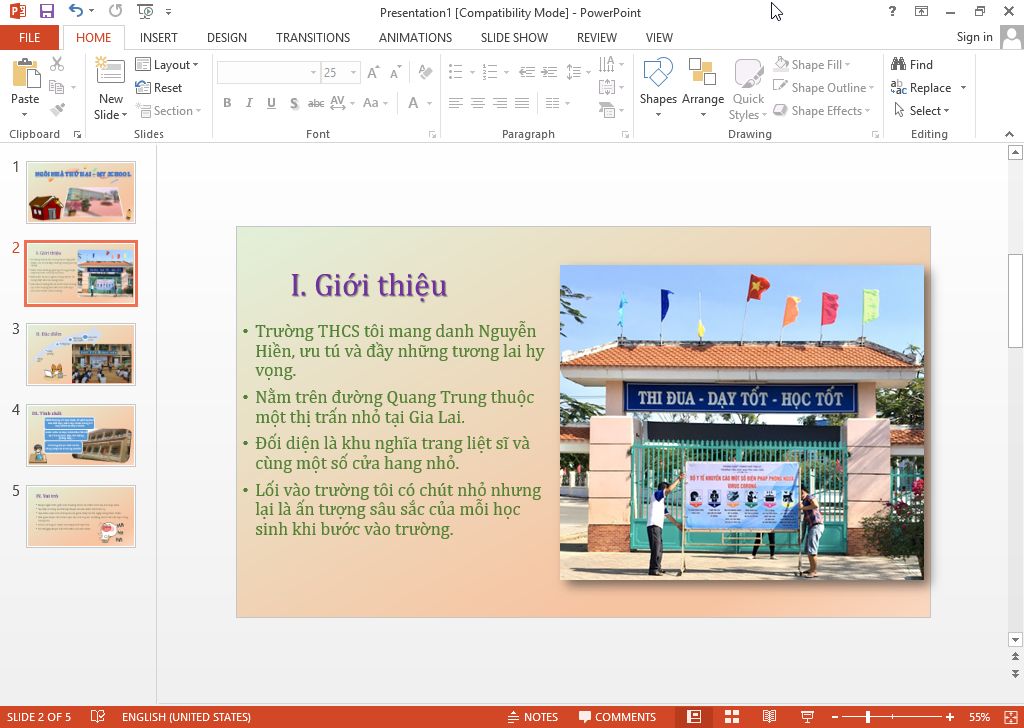The height and width of the screenshot is (728, 1024).
Task: Start Slide Show from status bar icon
Action: pos(807,716)
